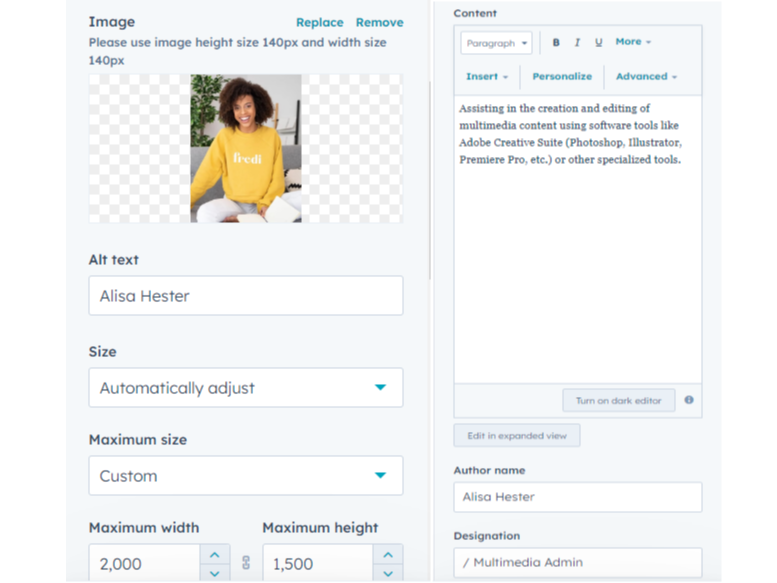Click the Replace image link
The height and width of the screenshot is (583, 777).
point(319,22)
